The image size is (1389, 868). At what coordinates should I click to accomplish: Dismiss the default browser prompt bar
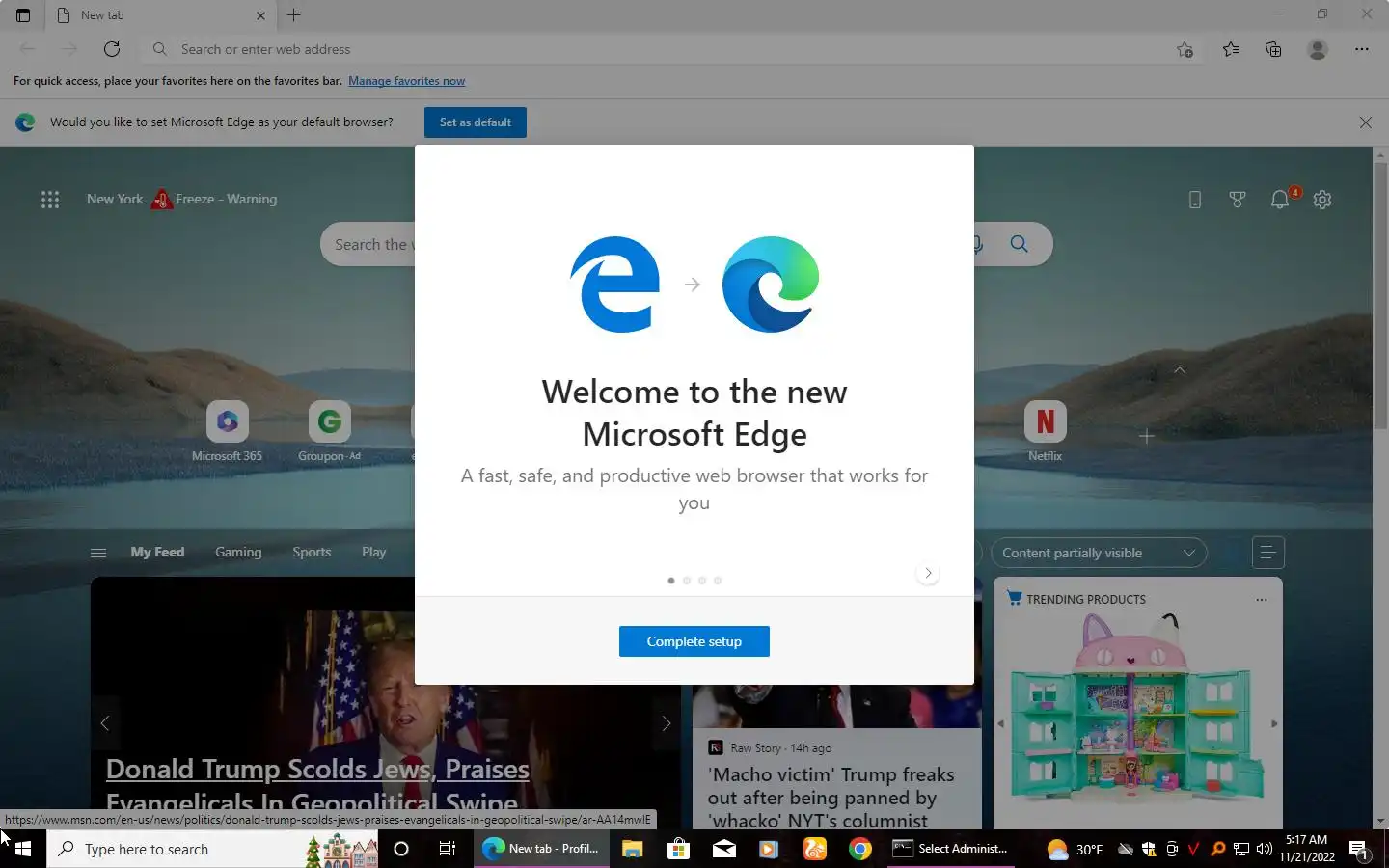pos(1366,122)
